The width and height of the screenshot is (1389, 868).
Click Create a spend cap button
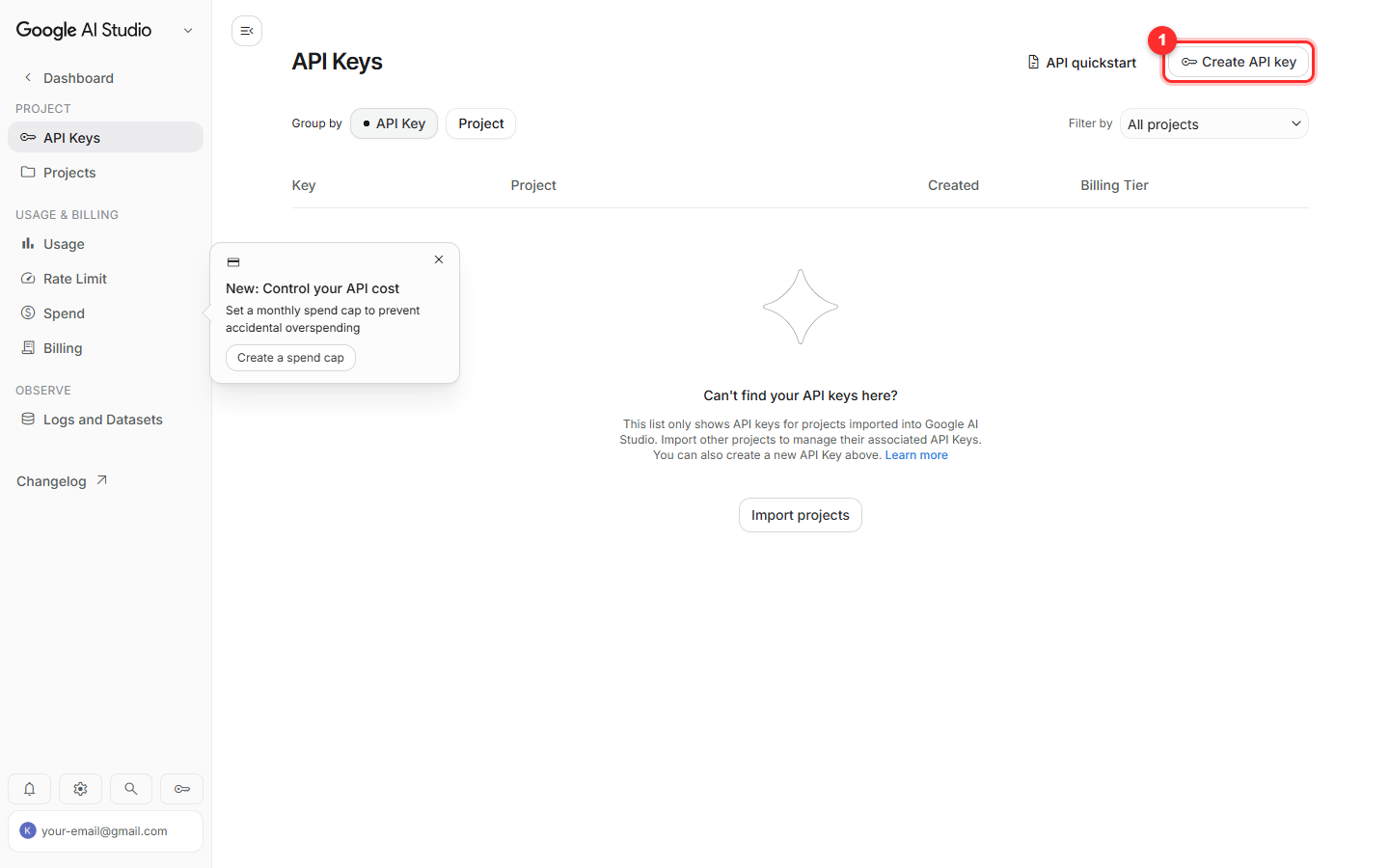pos(290,358)
